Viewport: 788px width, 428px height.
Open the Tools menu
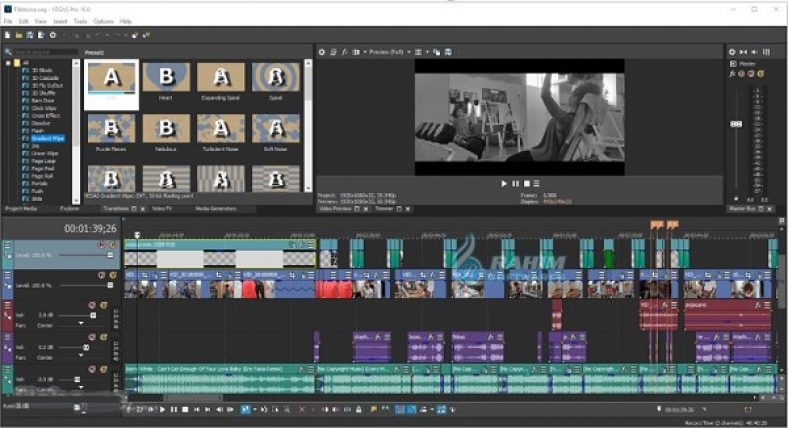[x=80, y=20]
